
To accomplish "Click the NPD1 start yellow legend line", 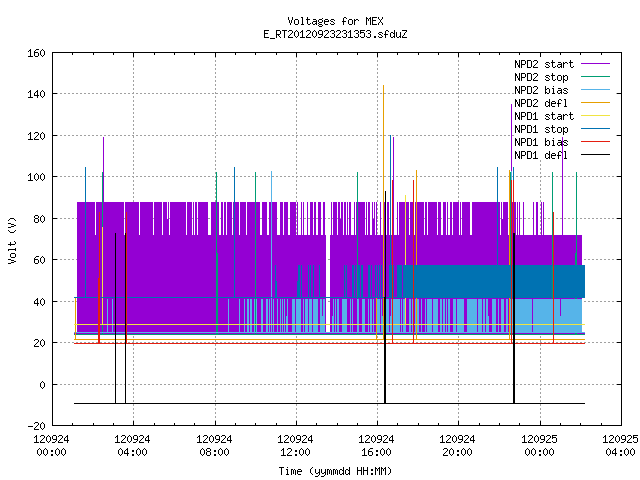I will click(x=595, y=116).
